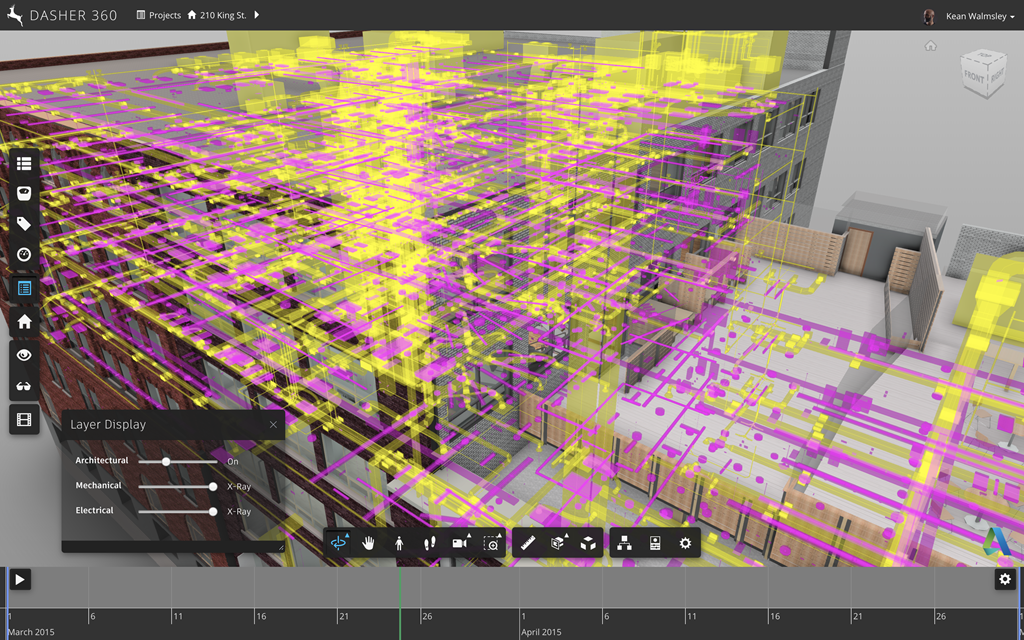
Task: Click the tag icon in left sidebar
Action: [24, 224]
